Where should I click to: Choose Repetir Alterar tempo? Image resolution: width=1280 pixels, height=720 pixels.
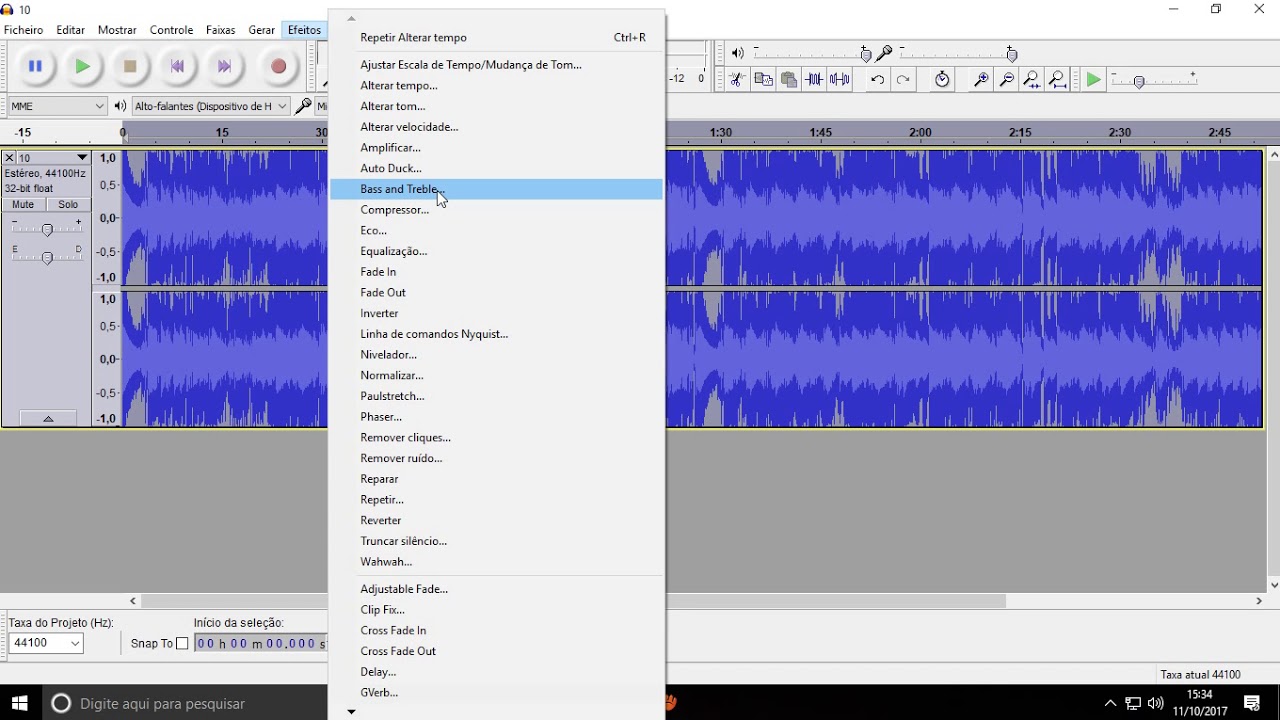(x=497, y=37)
